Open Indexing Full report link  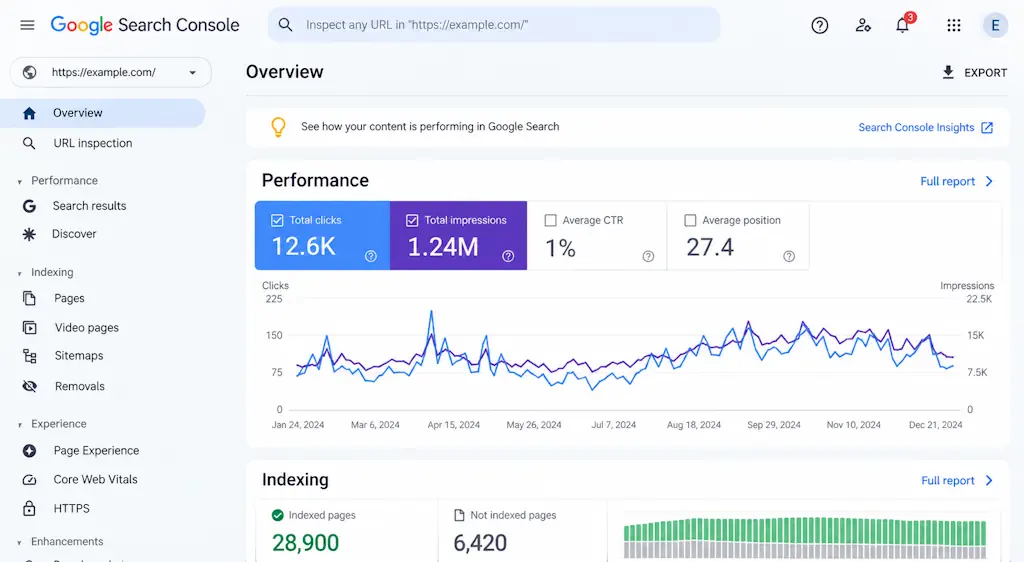pos(948,480)
